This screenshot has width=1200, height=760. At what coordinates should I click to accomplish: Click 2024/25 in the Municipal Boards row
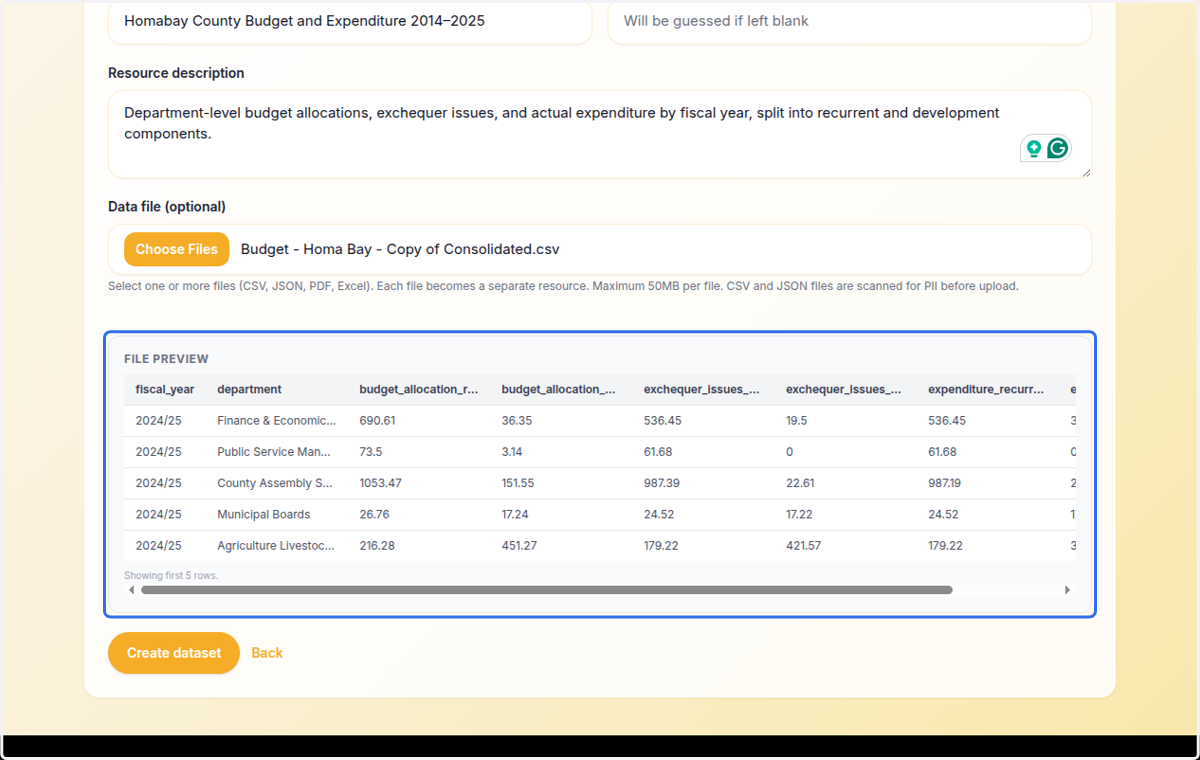(159, 514)
